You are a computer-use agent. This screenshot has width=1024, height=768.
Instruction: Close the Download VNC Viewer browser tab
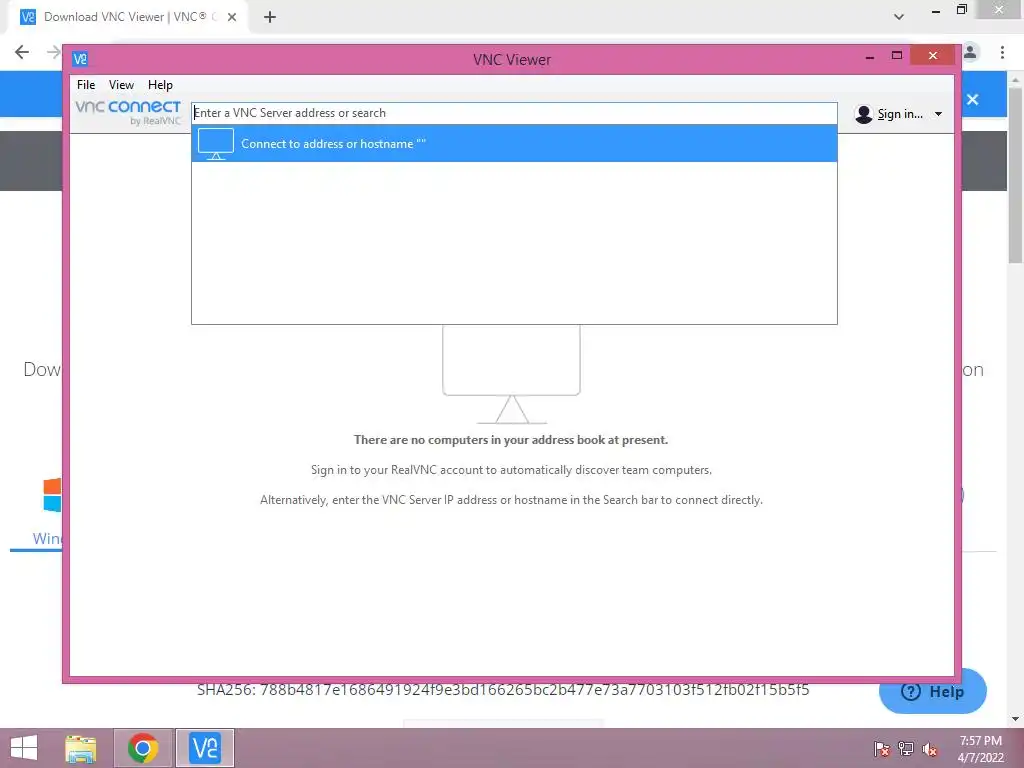pos(232,17)
